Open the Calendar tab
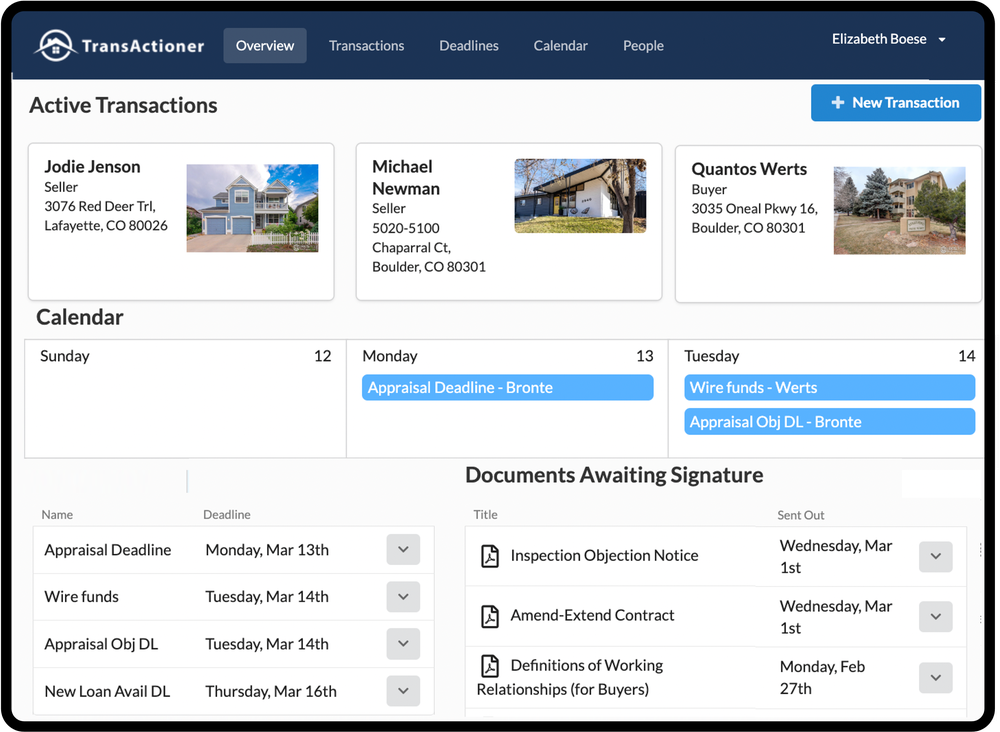The image size is (1000, 732). coord(560,45)
